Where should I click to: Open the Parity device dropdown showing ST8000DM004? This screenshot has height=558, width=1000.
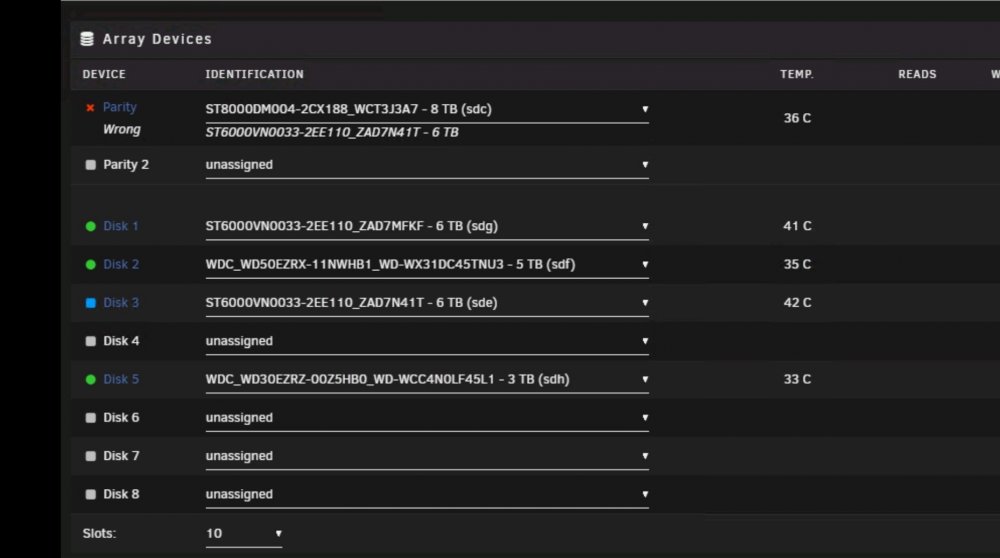[427, 110]
